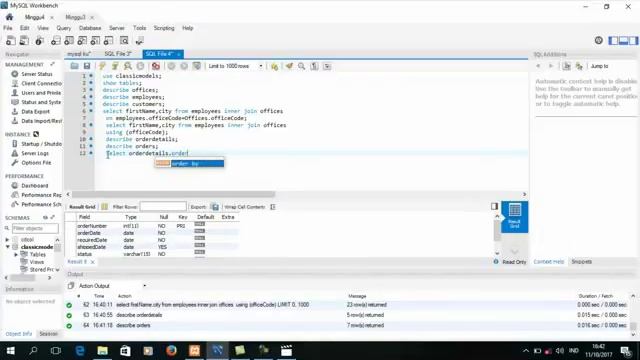Open search table data tool
The width and height of the screenshot is (640, 360).
[124, 40]
